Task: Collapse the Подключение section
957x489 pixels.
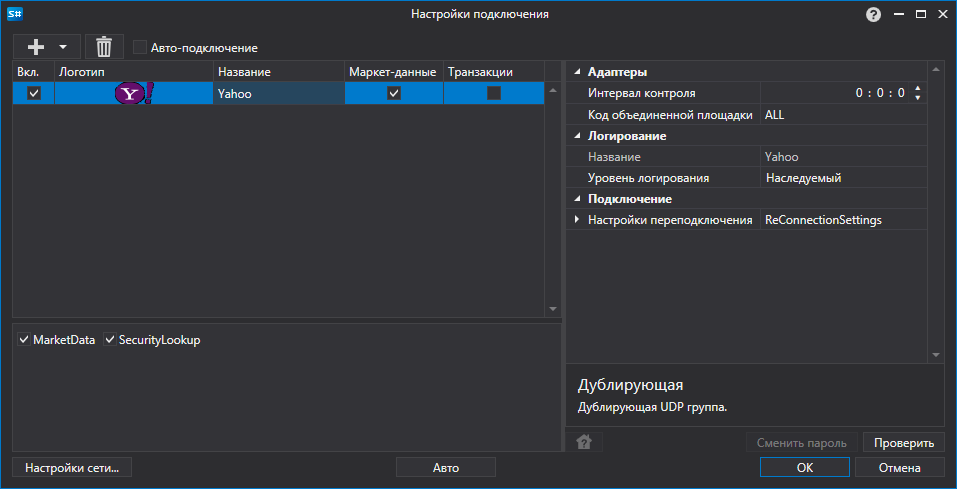Action: pyautogui.click(x=577, y=199)
